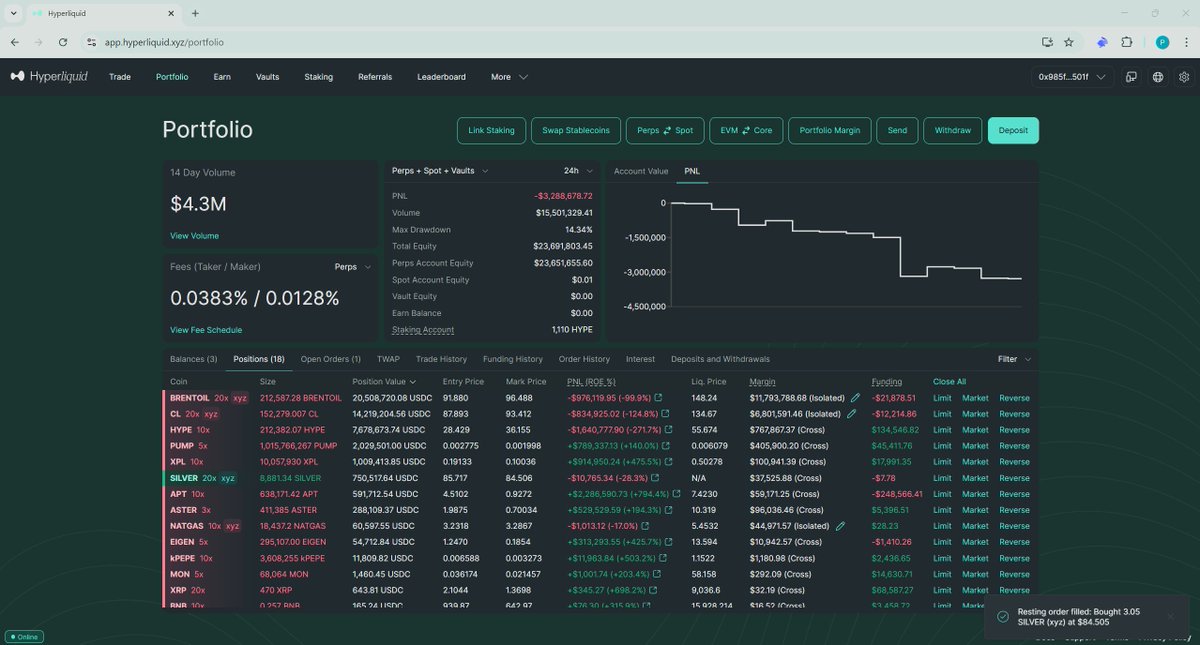Open the Vaults page

tap(267, 77)
